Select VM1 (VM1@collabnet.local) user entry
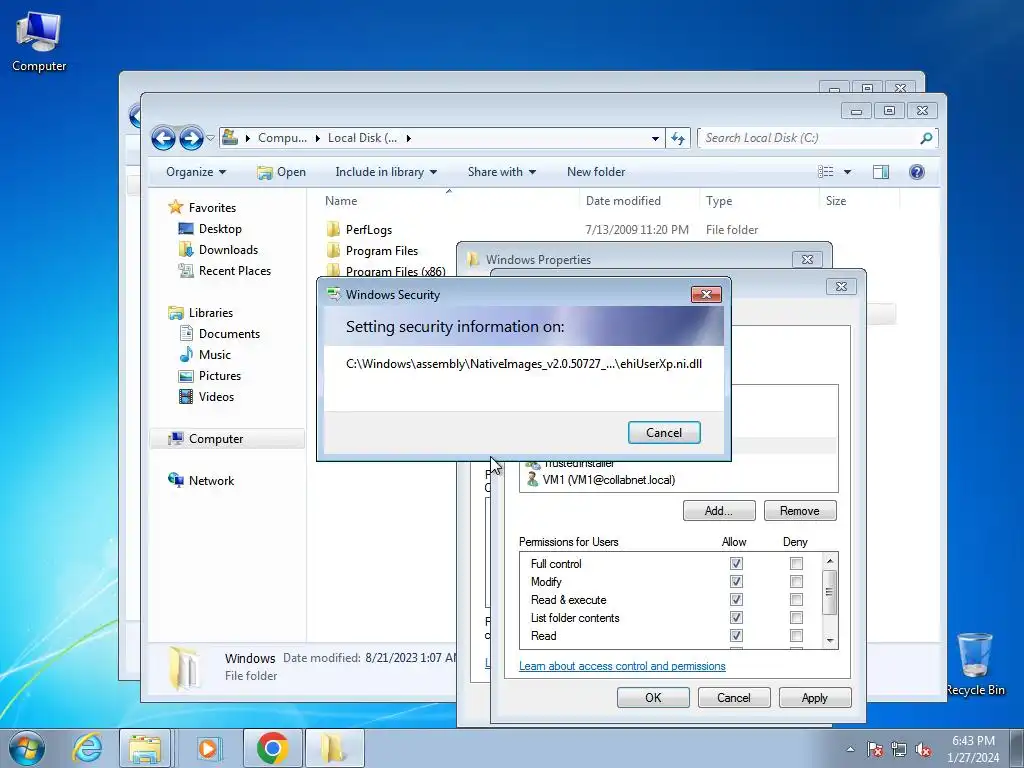This screenshot has height=768, width=1024. click(x=609, y=480)
